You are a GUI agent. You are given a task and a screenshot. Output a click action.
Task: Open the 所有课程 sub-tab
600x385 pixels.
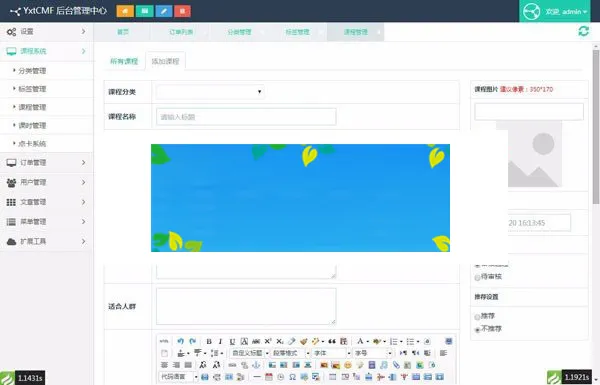[x=124, y=61]
